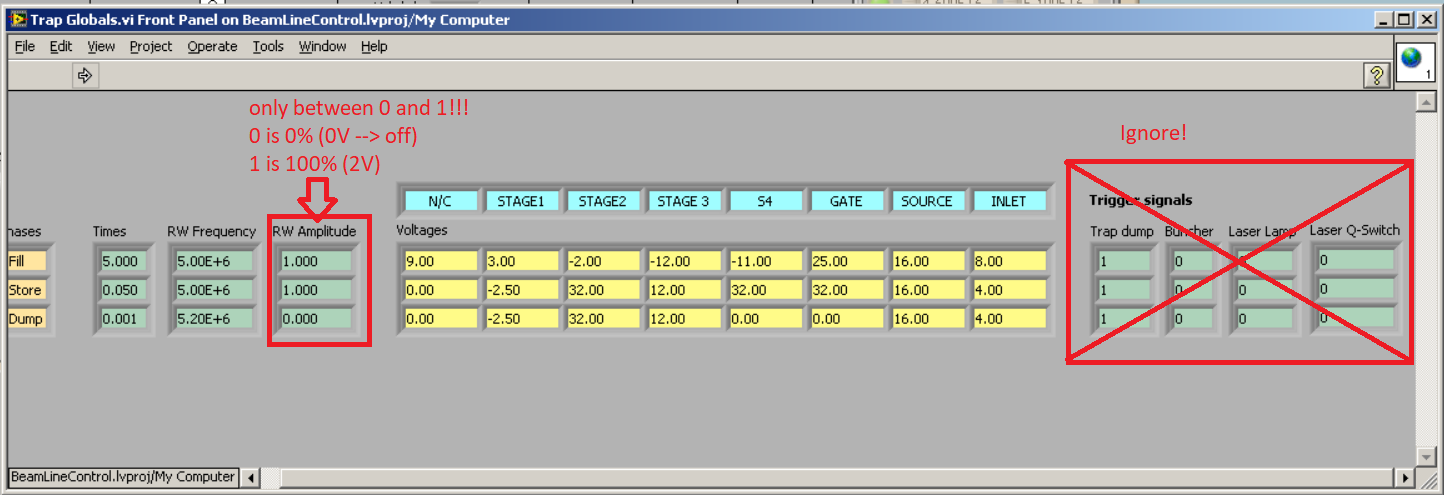Open the File menu
The width and height of the screenshot is (1444, 495).
(x=25, y=46)
